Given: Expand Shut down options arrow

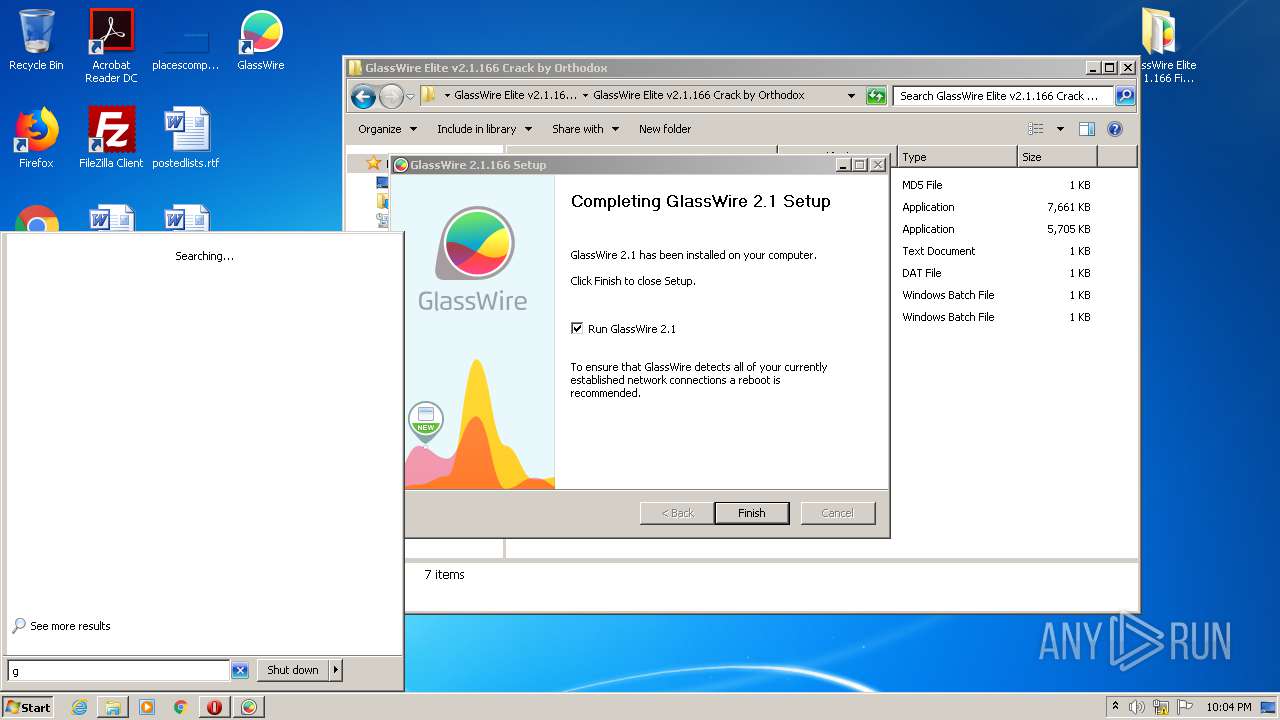Looking at the screenshot, I should pyautogui.click(x=336, y=670).
